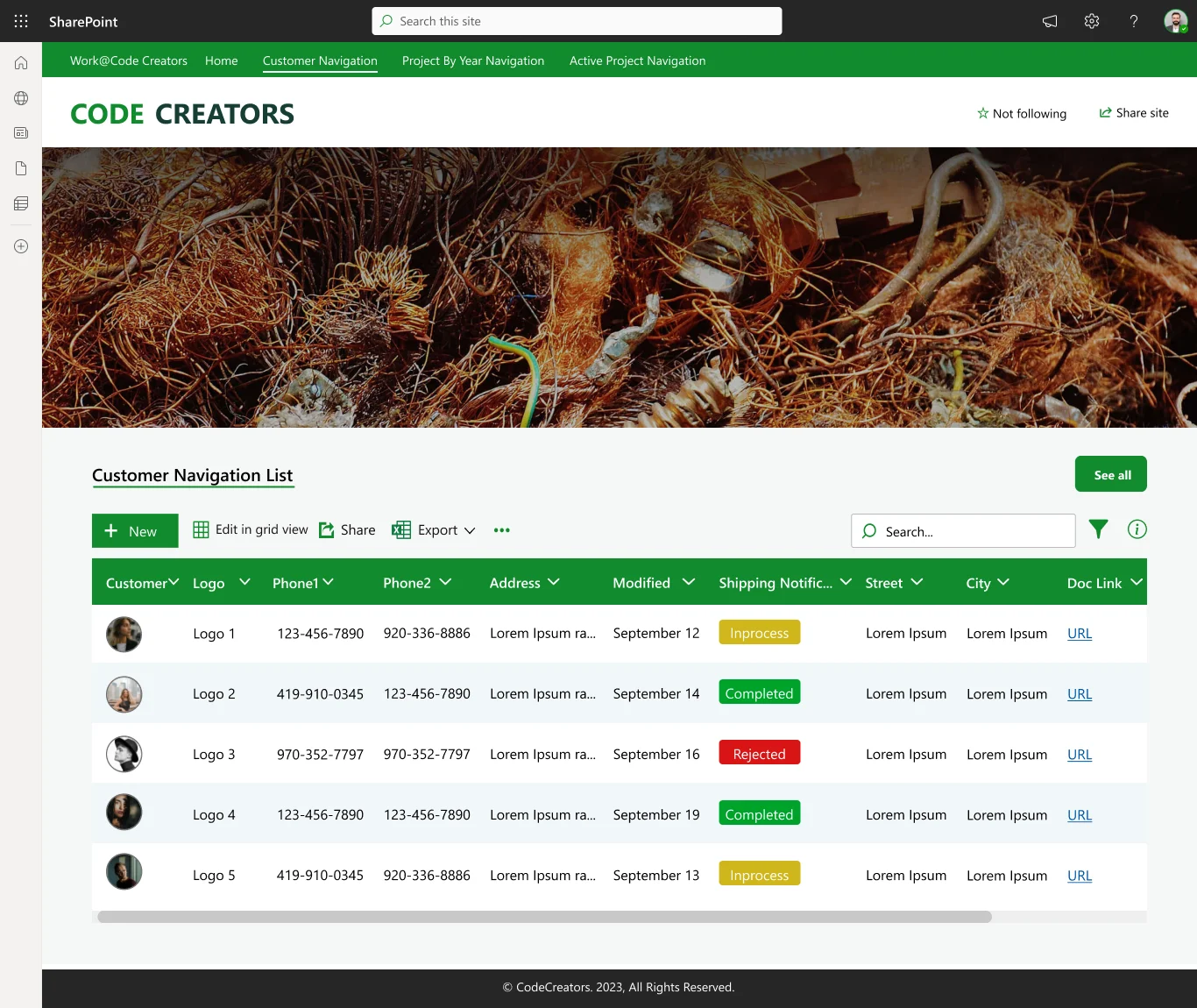
Task: Expand the City column header menu
Action: click(x=1003, y=582)
